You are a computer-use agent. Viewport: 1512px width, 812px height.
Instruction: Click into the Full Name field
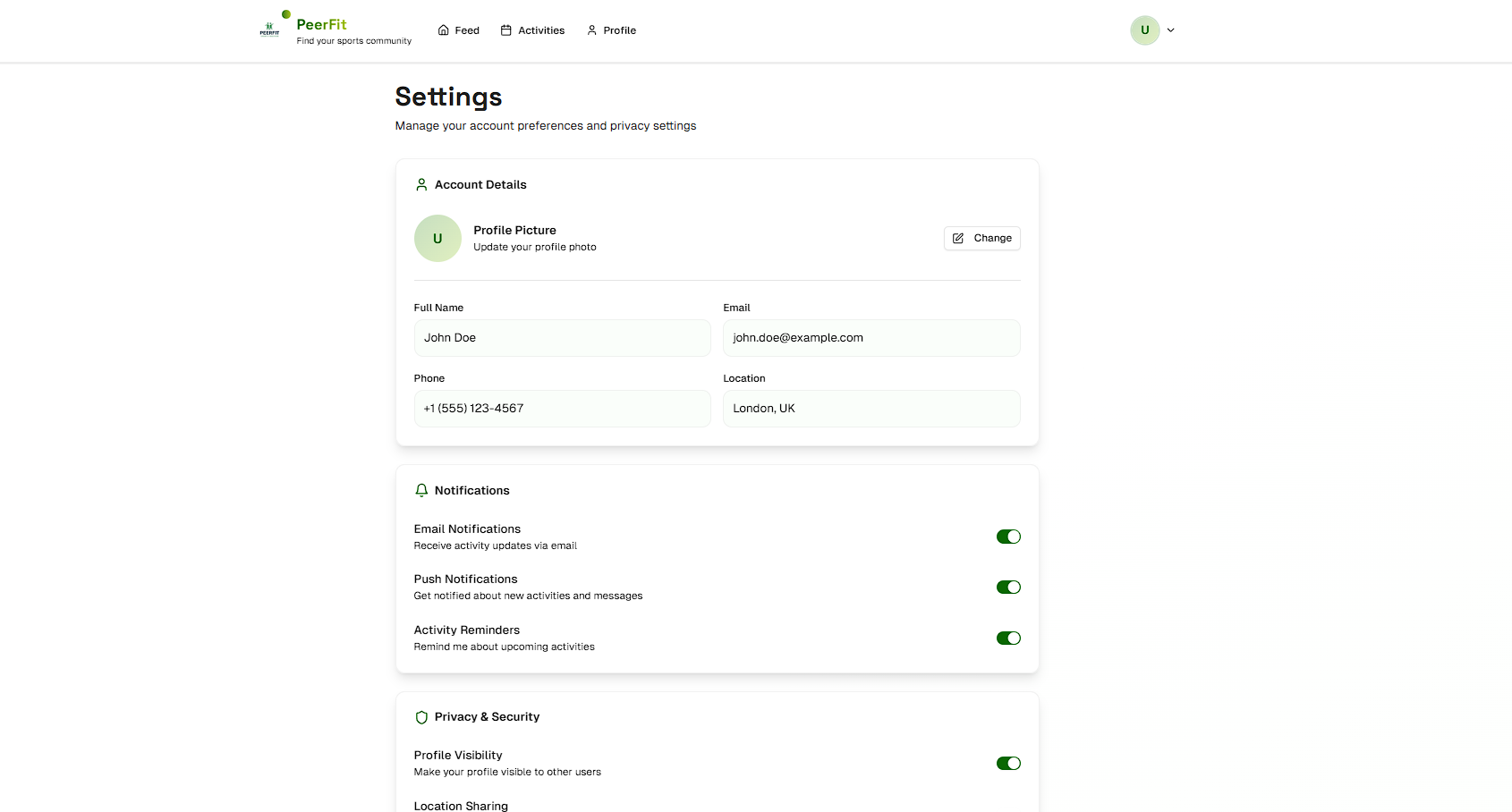[562, 338]
